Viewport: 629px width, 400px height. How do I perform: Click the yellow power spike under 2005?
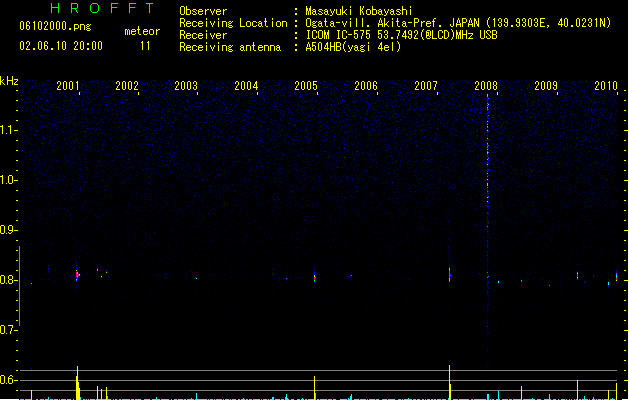pos(314,388)
